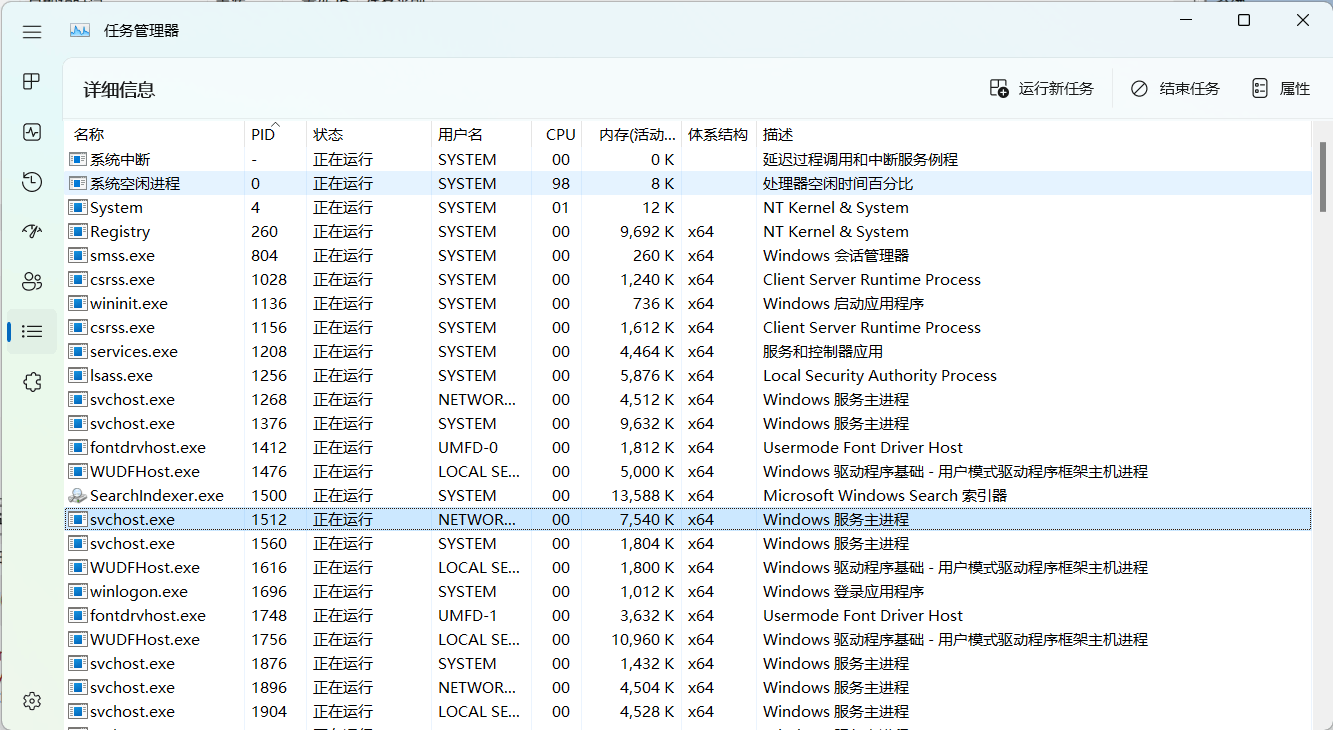Click the icon beside smss.exe
This screenshot has height=730, width=1333.
[x=78, y=256]
